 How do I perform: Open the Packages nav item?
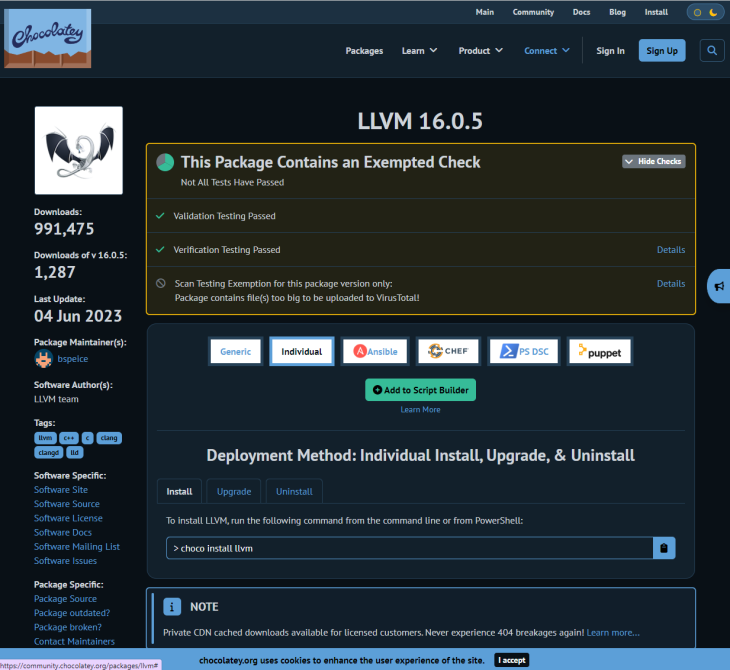click(364, 50)
